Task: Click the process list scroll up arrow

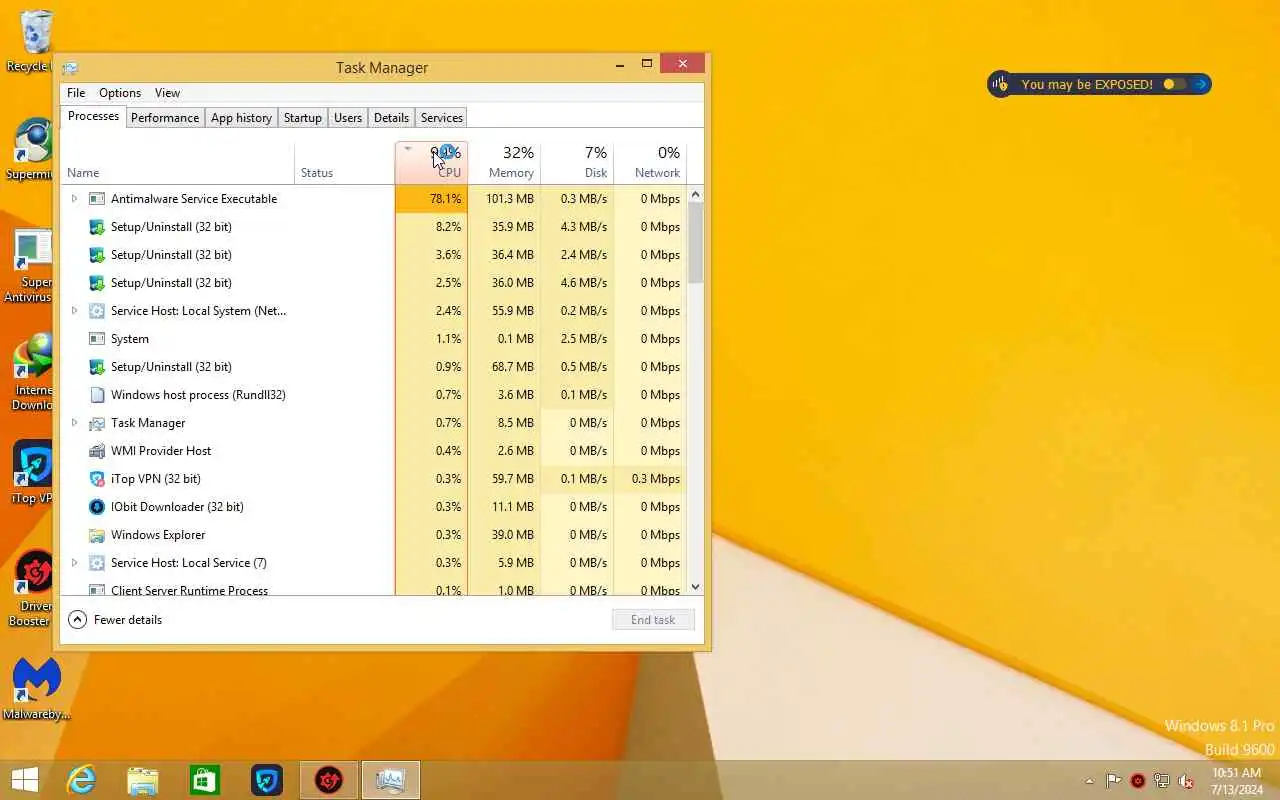Action: click(x=696, y=194)
